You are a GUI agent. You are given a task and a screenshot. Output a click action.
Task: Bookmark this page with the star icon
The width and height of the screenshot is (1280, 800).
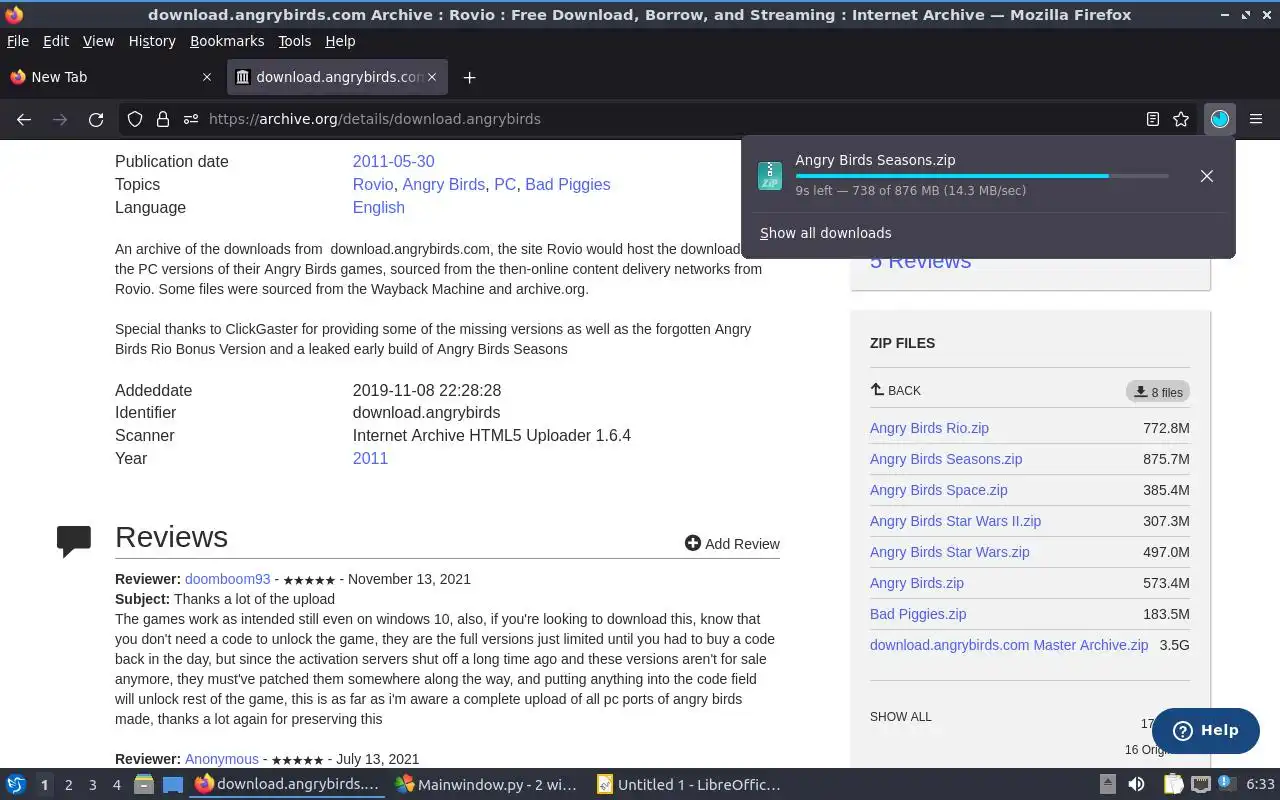1181,119
